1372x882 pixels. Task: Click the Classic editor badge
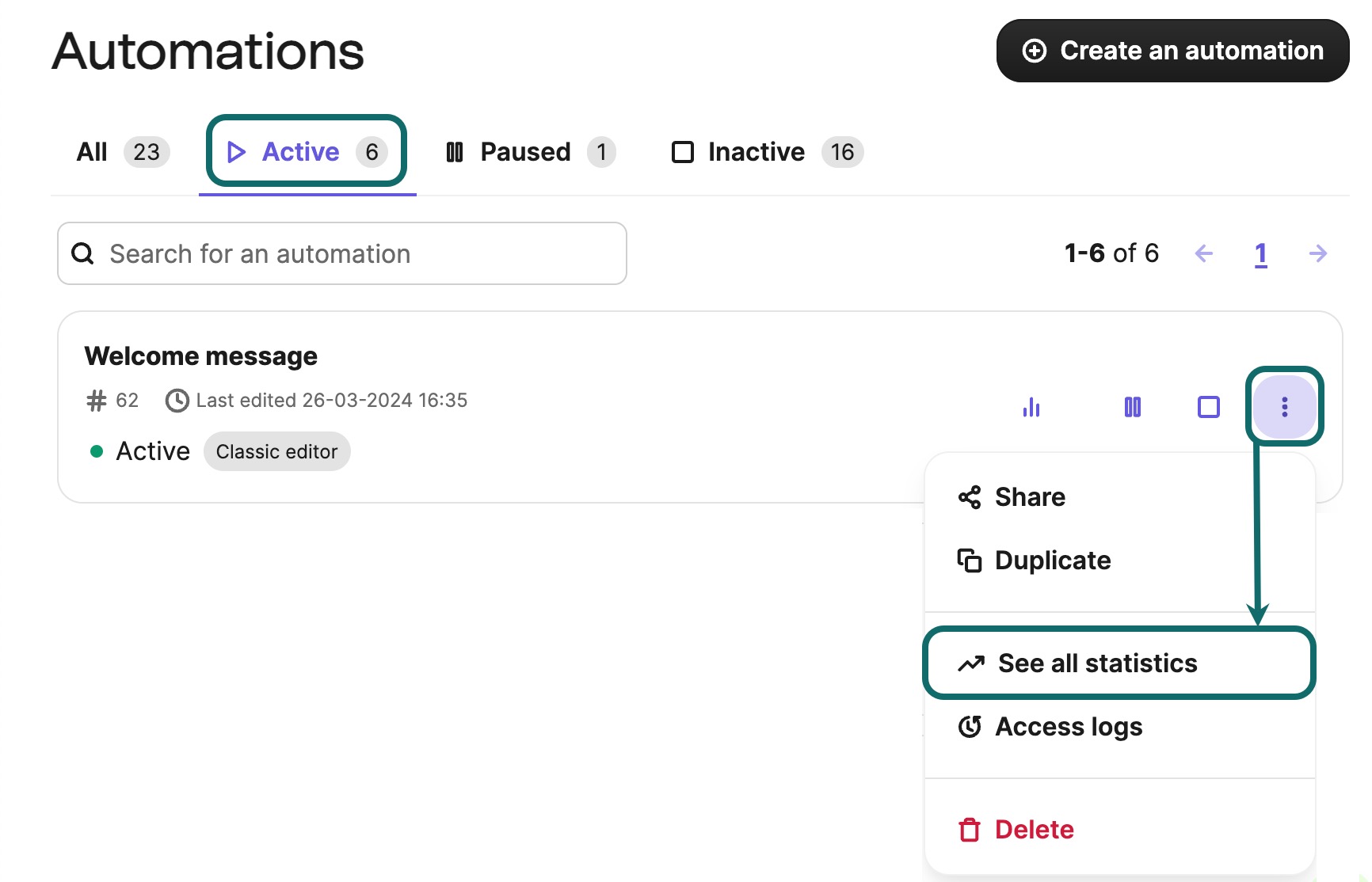[277, 451]
